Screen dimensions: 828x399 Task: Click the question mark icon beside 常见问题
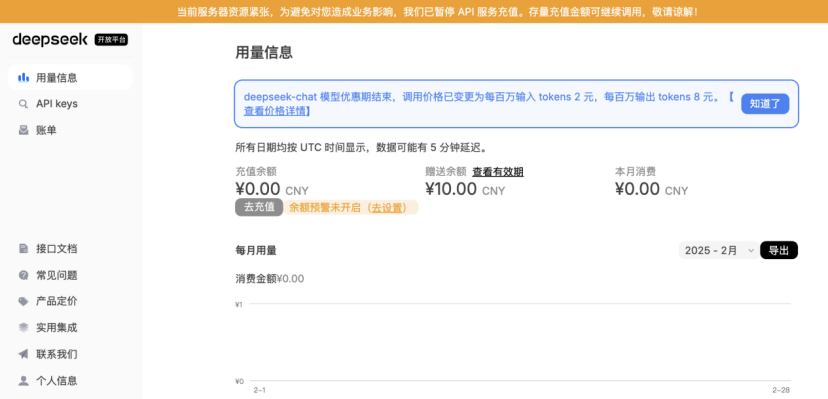coord(23,275)
